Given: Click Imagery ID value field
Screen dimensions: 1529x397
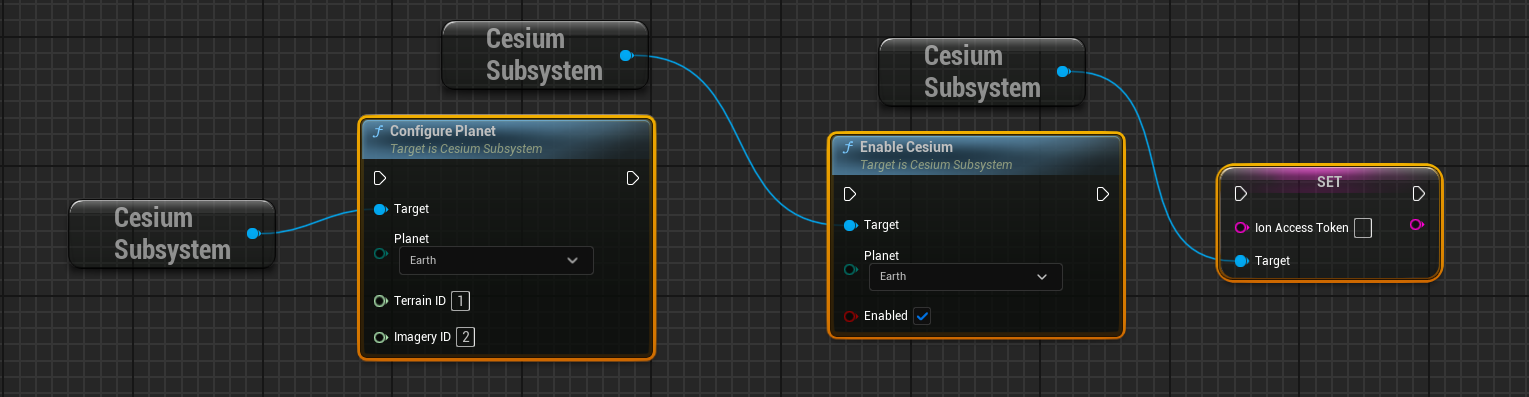Looking at the screenshot, I should coord(465,337).
